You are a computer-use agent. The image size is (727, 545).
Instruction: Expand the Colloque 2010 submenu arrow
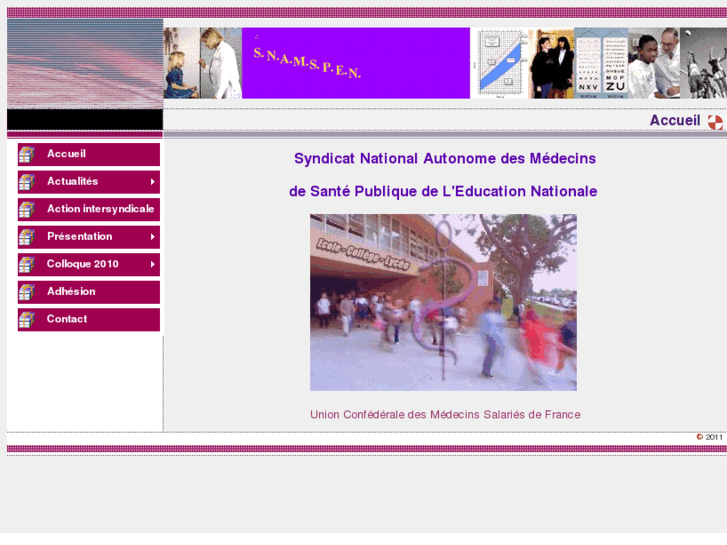pos(153,264)
